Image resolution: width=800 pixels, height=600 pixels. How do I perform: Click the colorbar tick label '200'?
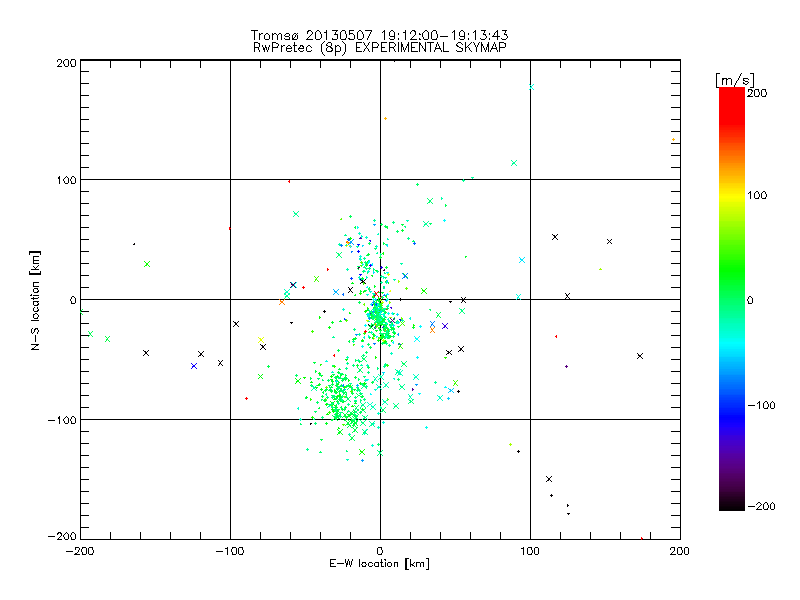[757, 93]
